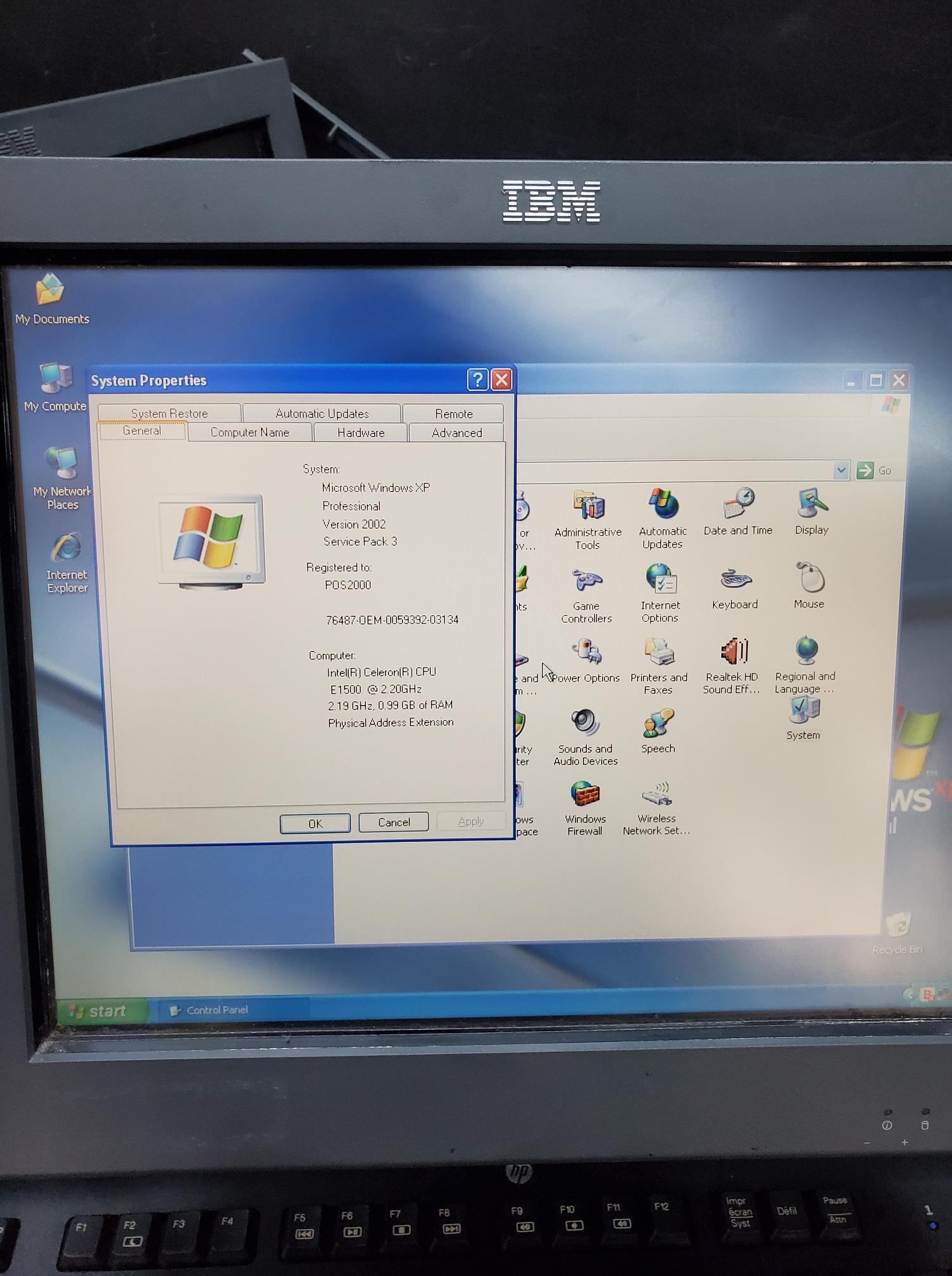The height and width of the screenshot is (1276, 952).
Task: Click OK in System Properties
Action: pos(315,823)
